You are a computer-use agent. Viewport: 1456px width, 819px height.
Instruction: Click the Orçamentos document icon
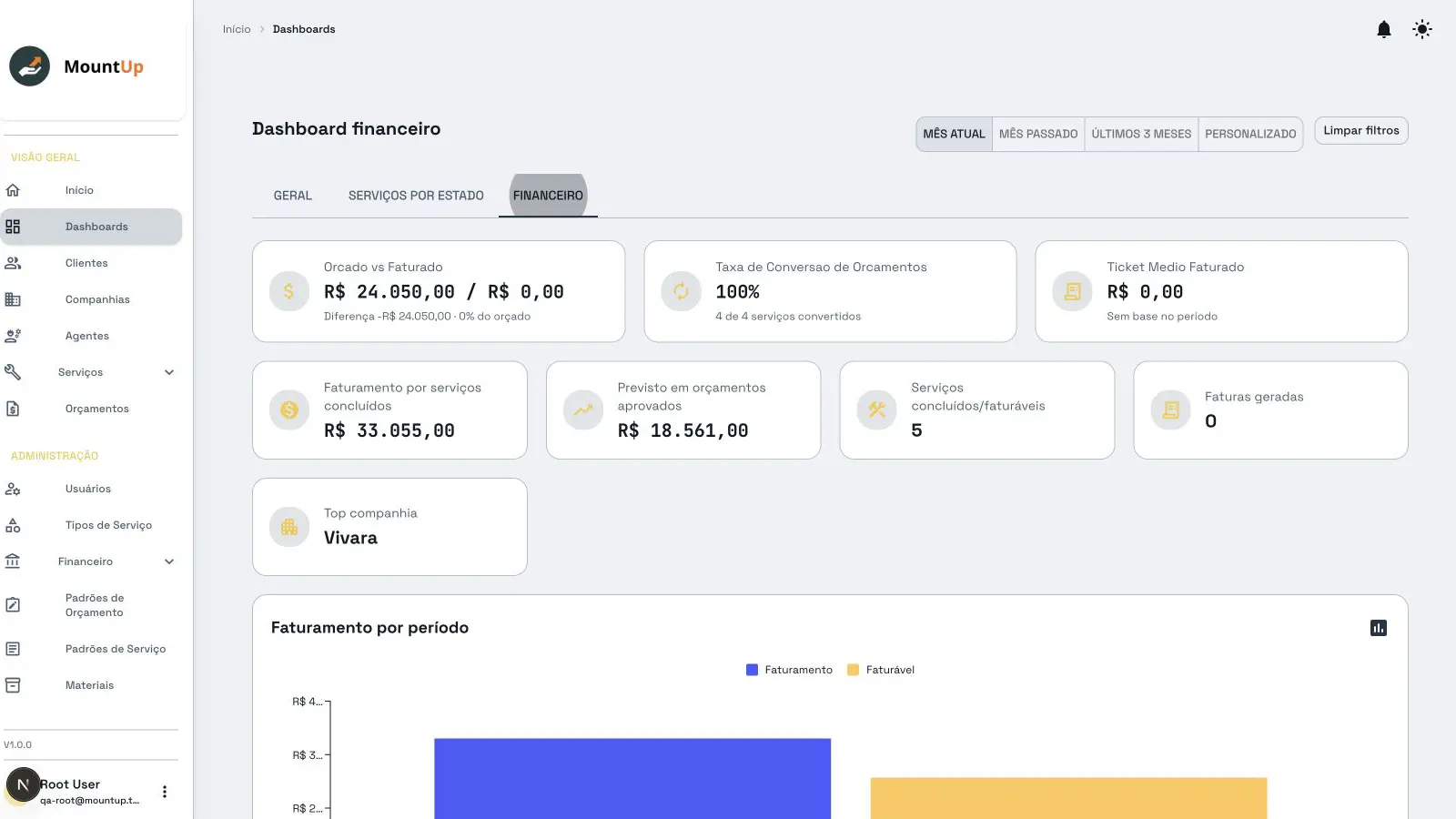pos(13,409)
